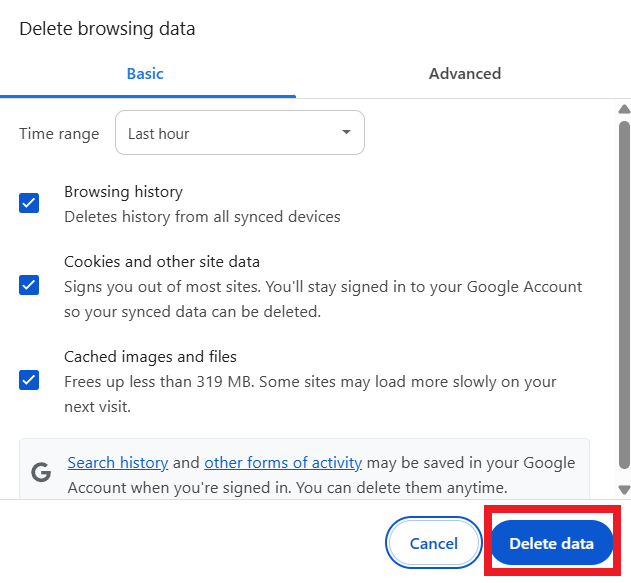
Task: Click the Delete data button
Action: [x=551, y=543]
